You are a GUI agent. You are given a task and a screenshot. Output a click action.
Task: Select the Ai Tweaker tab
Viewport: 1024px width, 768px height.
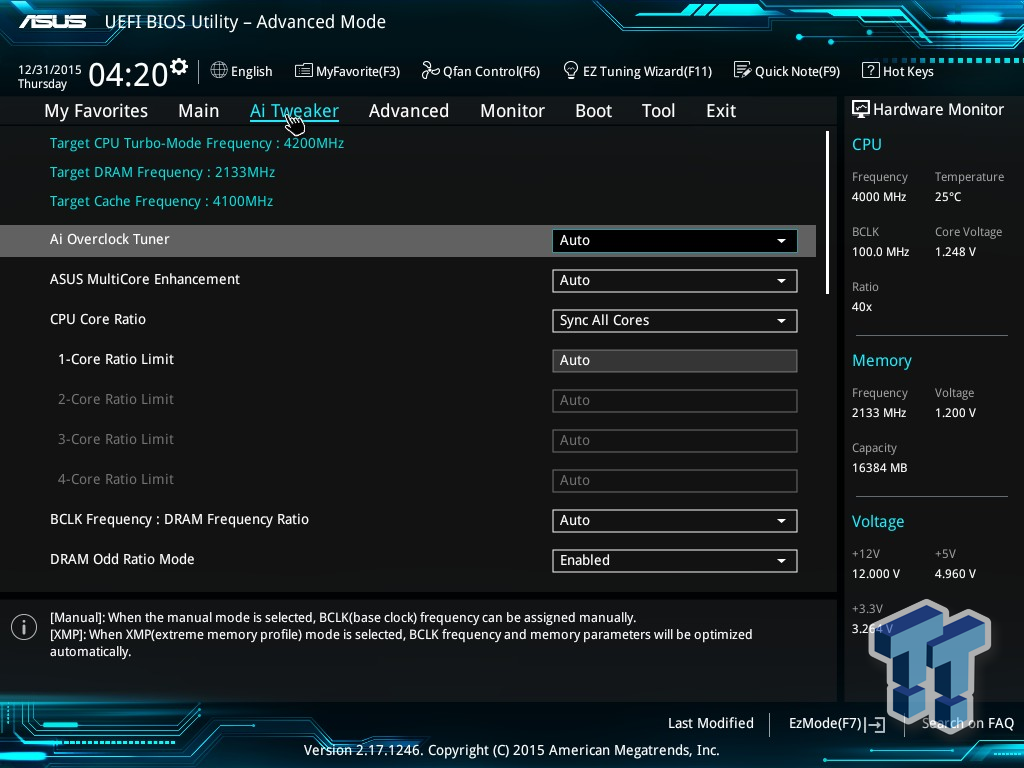[294, 111]
